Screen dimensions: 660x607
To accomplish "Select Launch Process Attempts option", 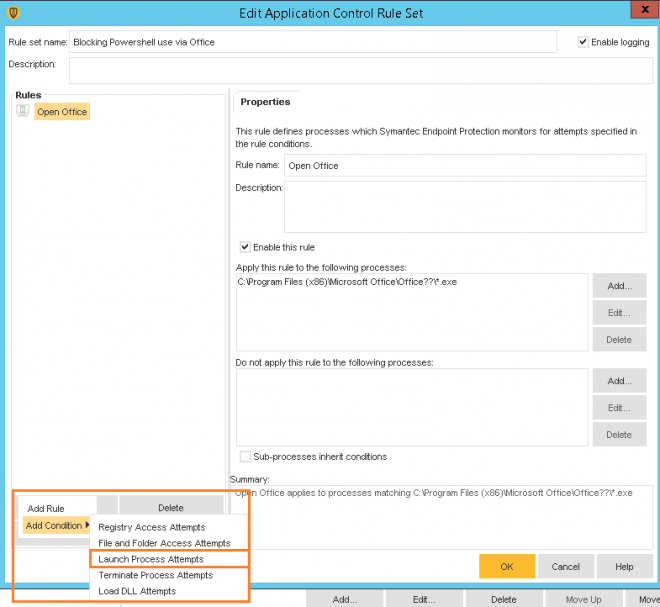I will pos(151,559).
